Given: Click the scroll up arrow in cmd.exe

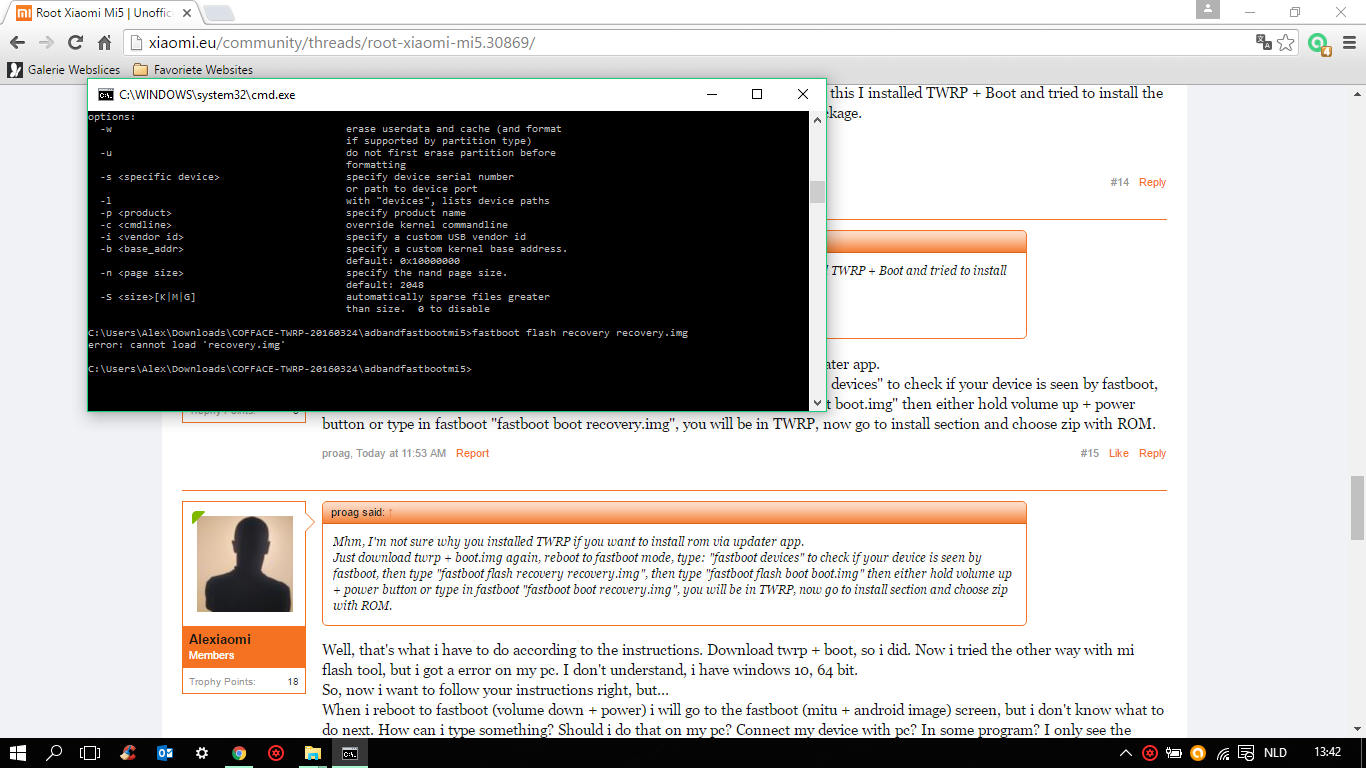Looking at the screenshot, I should point(817,118).
